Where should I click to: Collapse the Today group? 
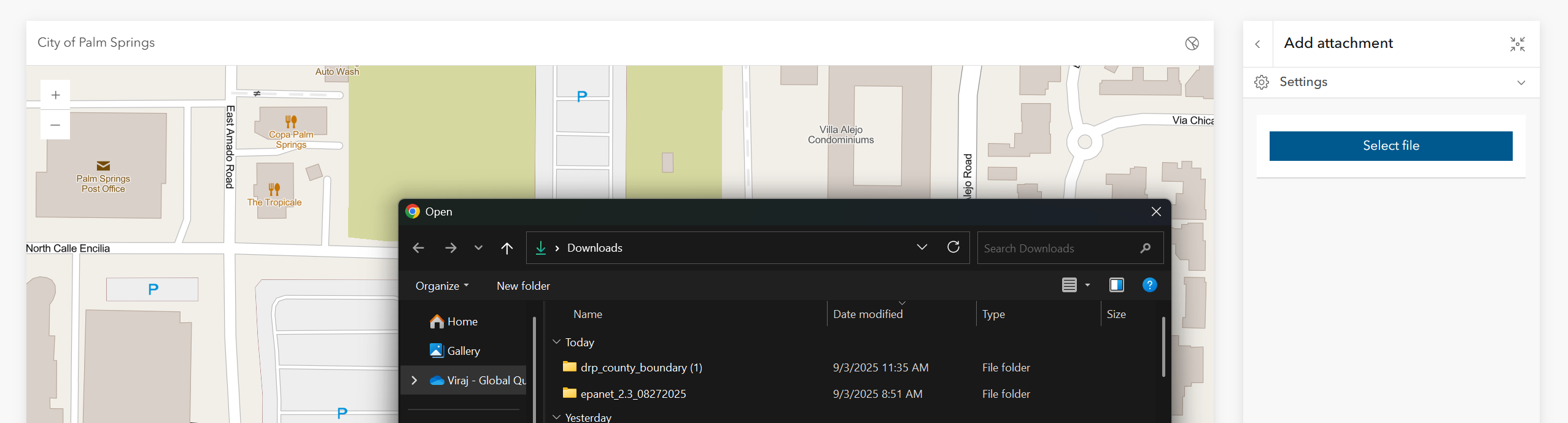(556, 342)
